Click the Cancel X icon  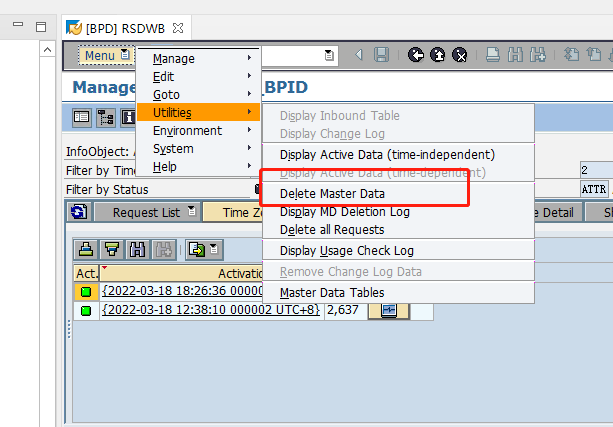click(460, 55)
